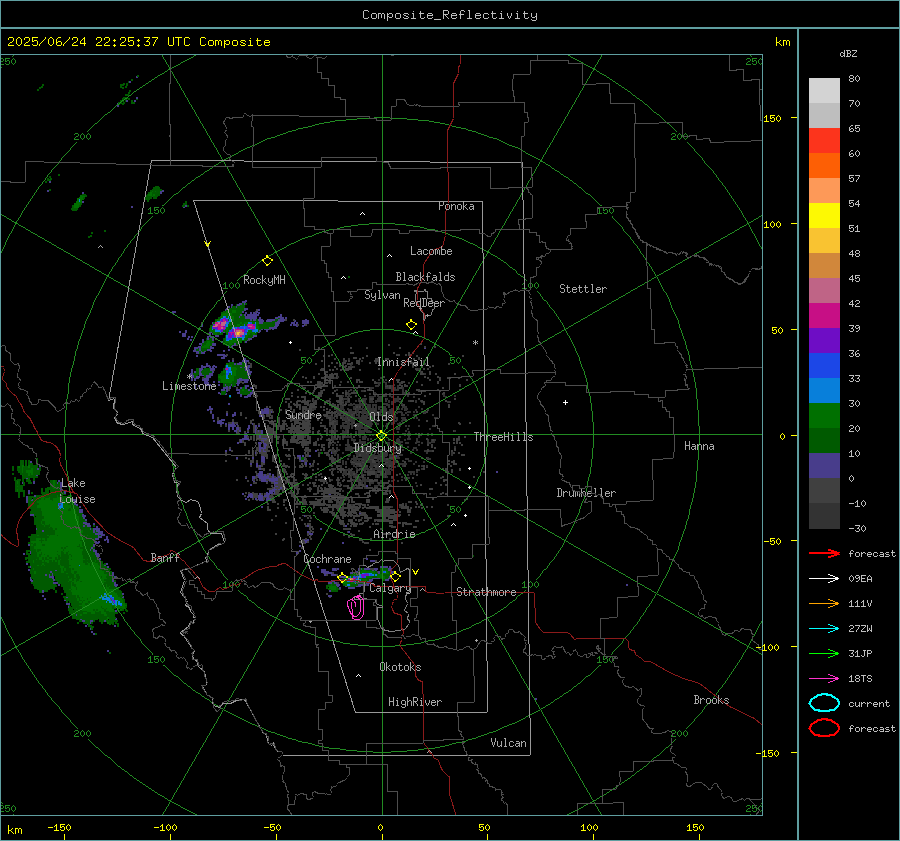
Task: Select the light blue 30 dBZ swatch
Action: [824, 390]
